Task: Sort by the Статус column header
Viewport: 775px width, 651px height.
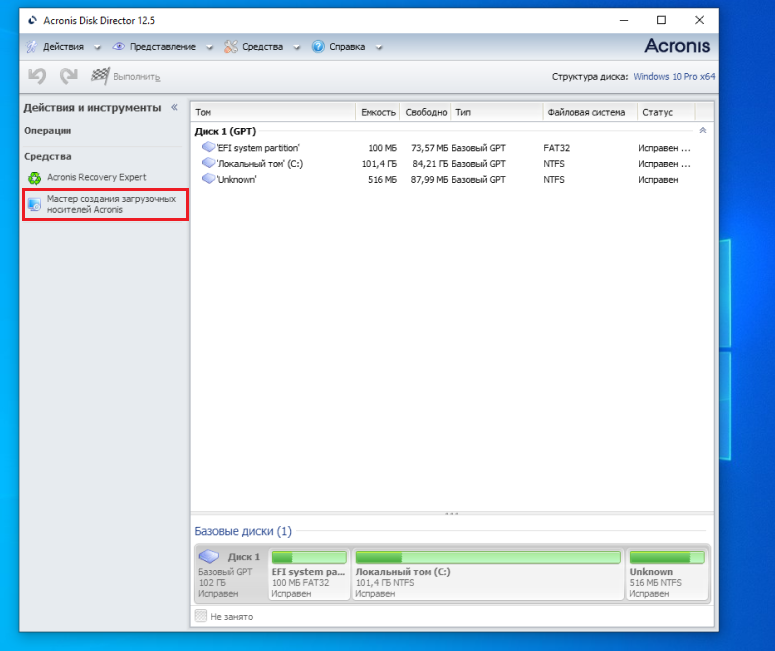Action: (x=665, y=112)
